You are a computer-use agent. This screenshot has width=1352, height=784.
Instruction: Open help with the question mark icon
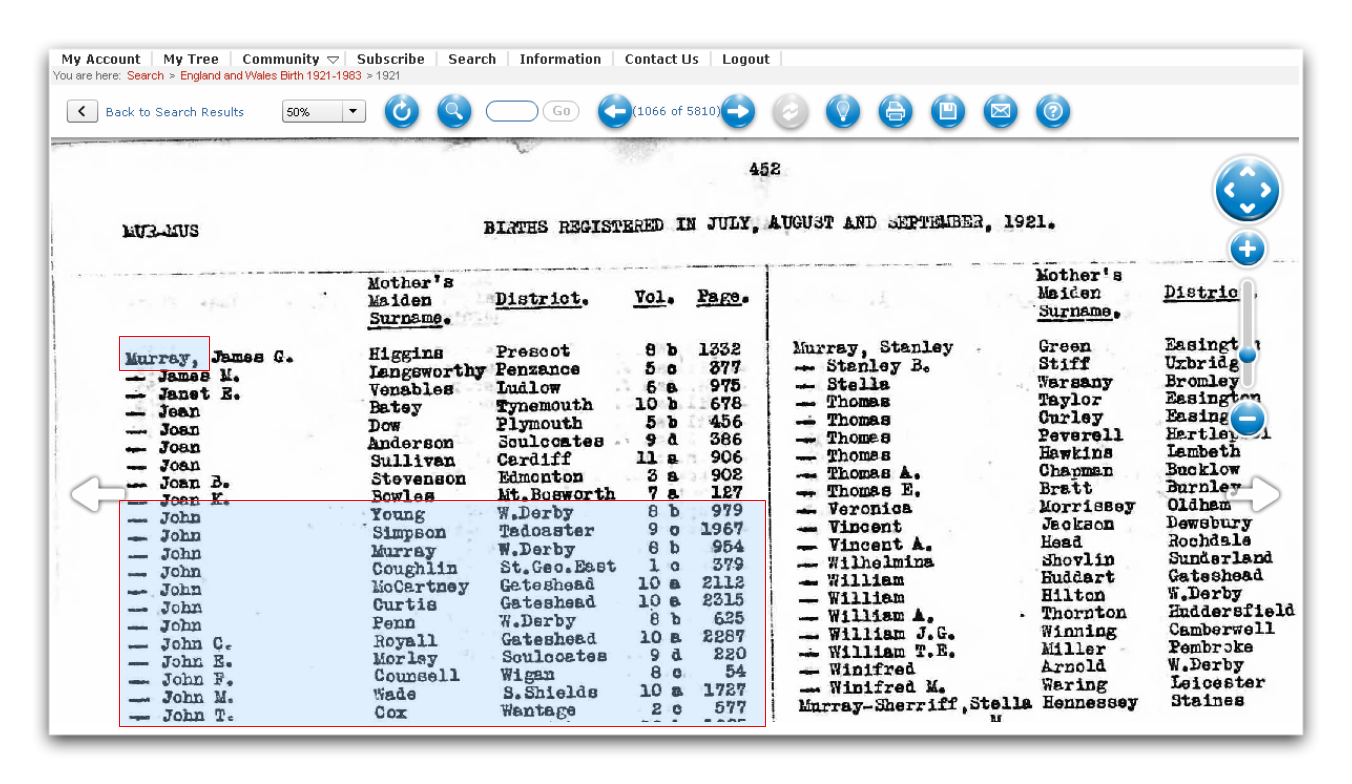tap(1053, 111)
